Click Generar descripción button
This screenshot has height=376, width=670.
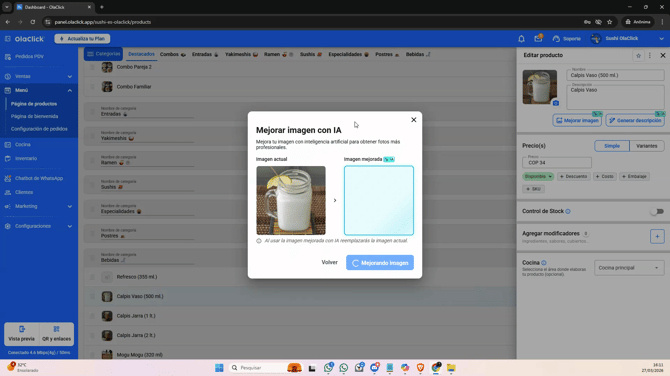click(x=635, y=120)
